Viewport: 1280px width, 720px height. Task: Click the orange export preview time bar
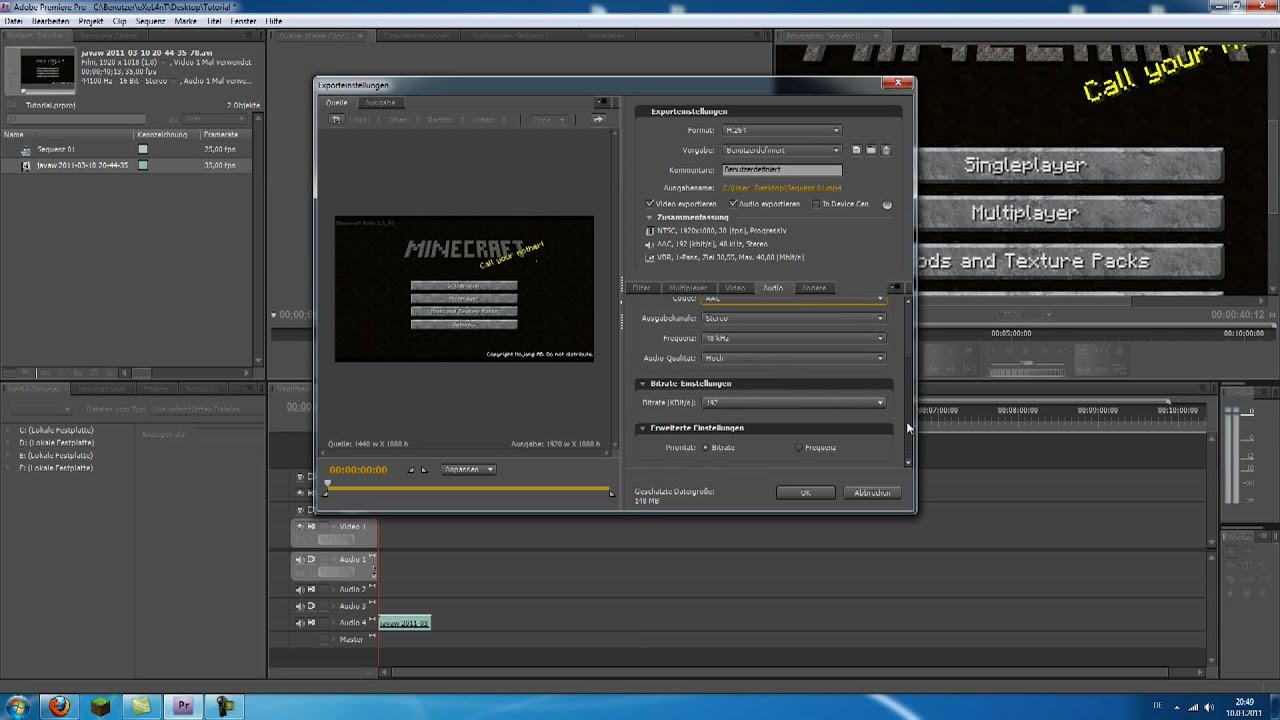468,489
